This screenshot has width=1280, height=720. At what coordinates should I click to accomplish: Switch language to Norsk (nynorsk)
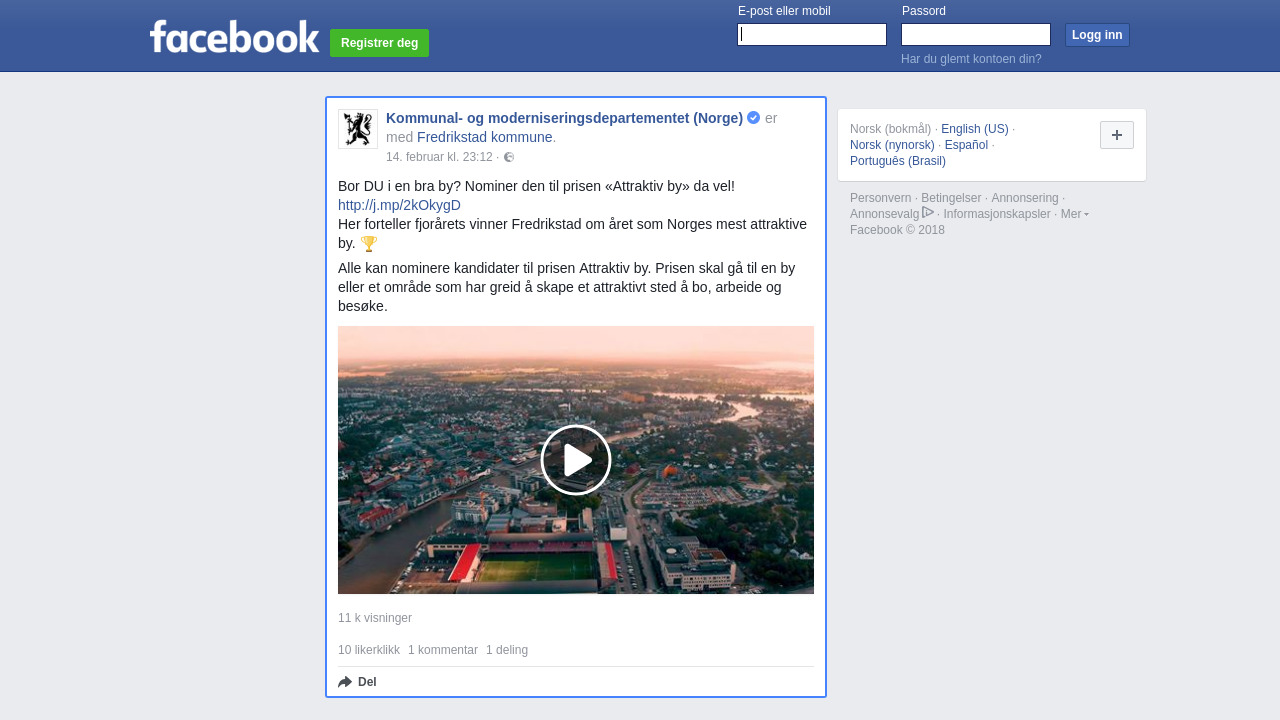892,145
